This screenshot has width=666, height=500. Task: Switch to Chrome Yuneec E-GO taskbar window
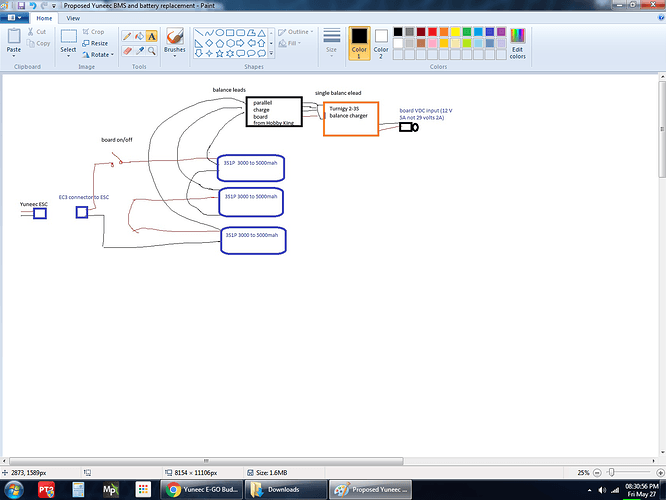201,489
